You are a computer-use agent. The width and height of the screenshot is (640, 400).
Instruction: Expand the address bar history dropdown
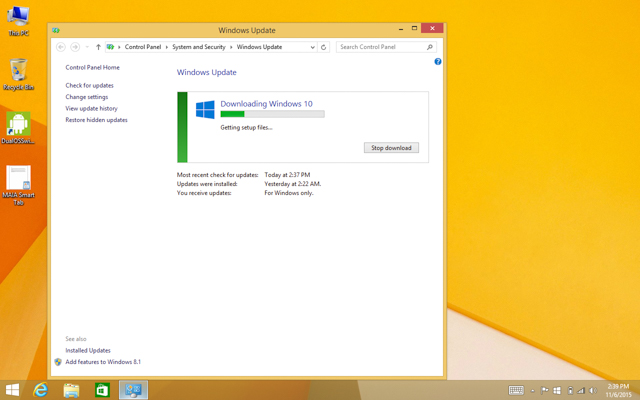312,47
